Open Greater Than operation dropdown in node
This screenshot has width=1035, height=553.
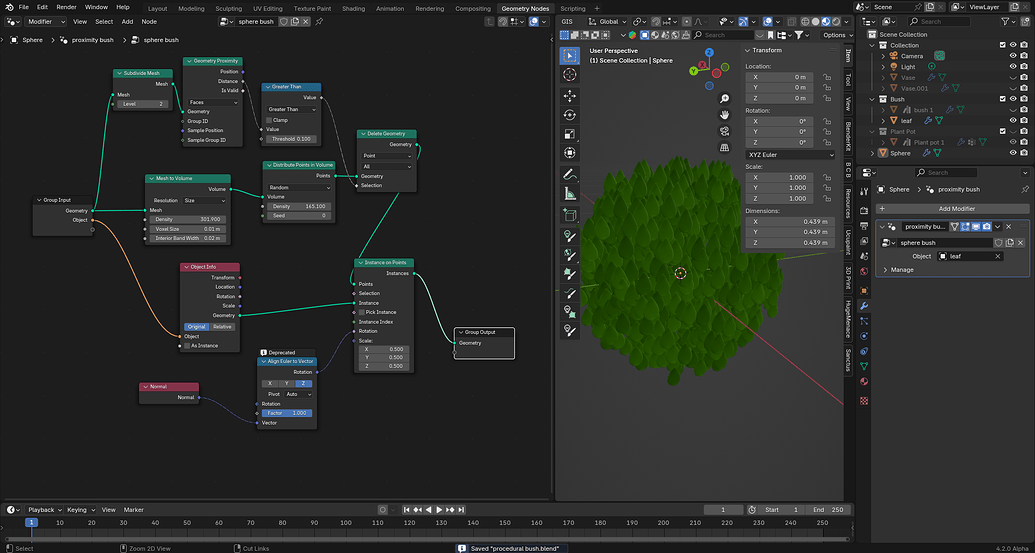click(290, 110)
